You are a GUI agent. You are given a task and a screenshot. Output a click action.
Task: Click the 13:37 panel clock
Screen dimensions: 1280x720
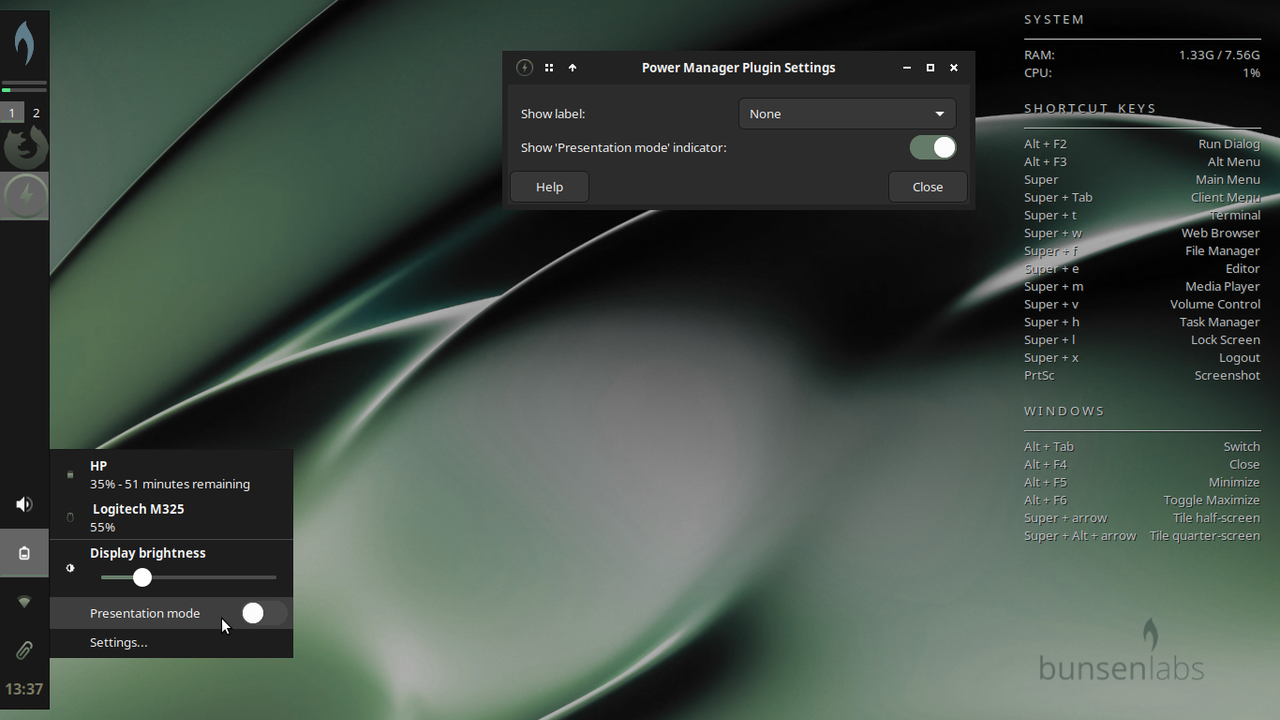pos(24,689)
